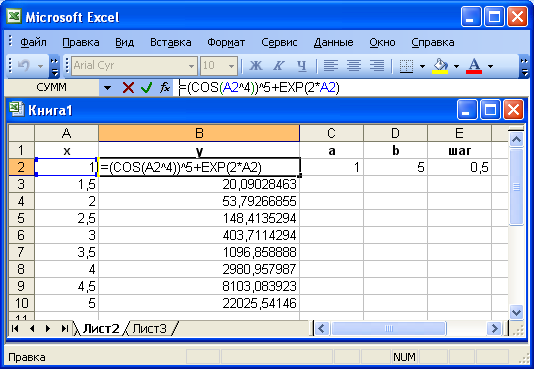Apply borders using the Borders icon
The width and height of the screenshot is (534, 369).
(x=406, y=66)
